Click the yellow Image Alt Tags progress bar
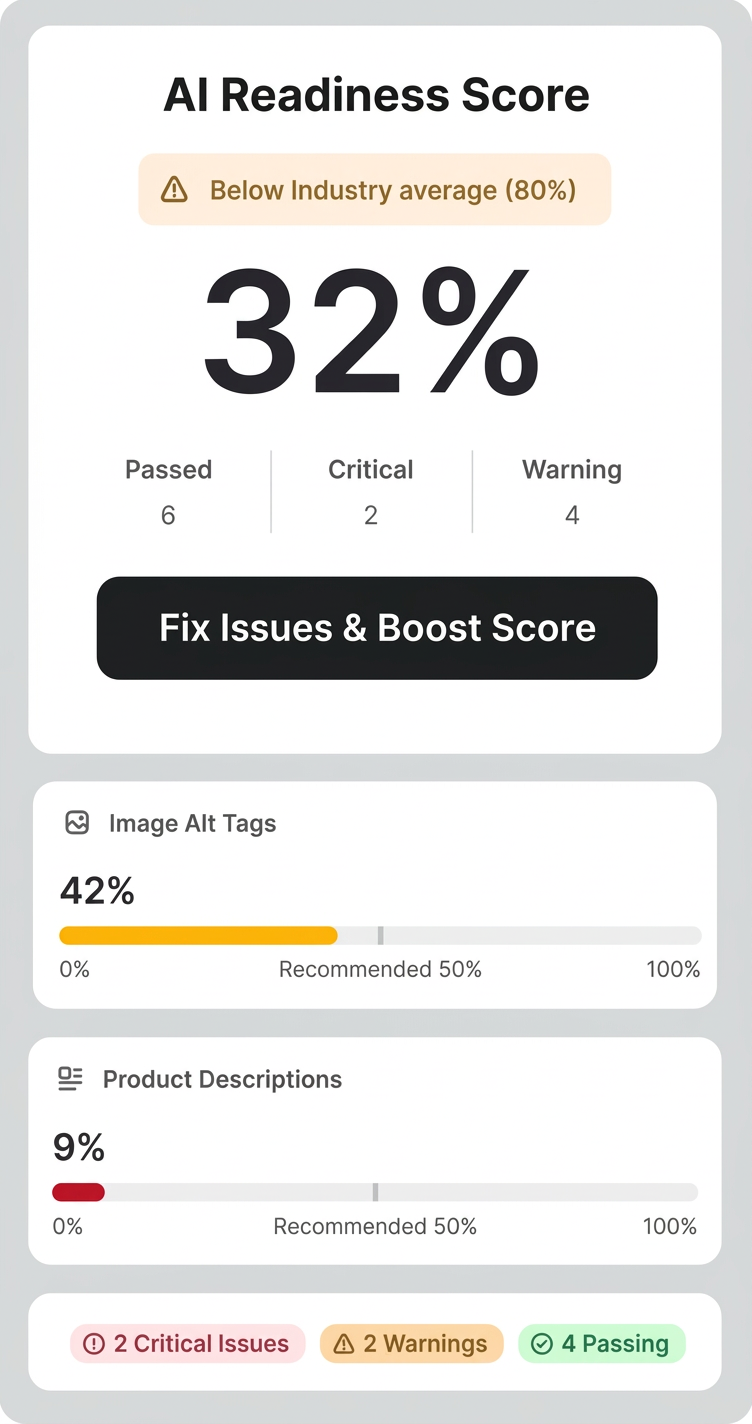 [198, 936]
